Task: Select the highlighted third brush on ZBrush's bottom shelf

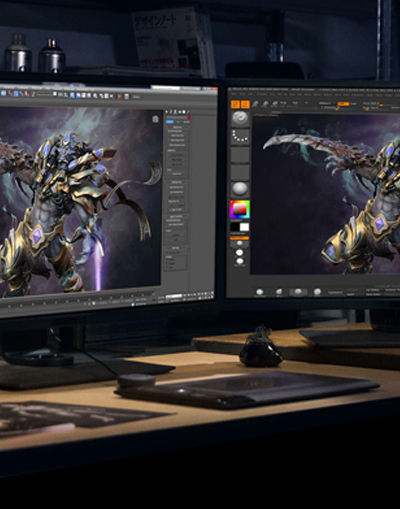Action: pos(298,292)
